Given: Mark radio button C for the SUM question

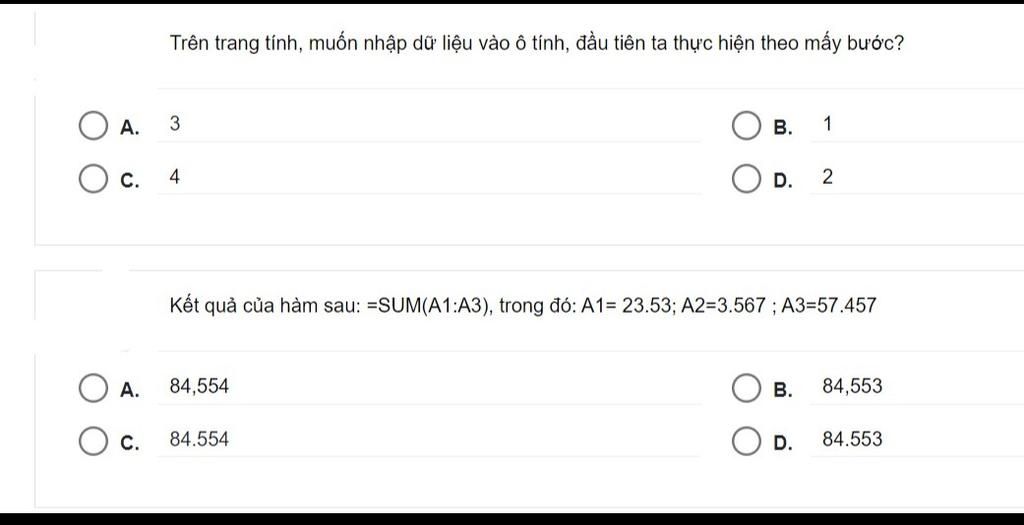Looking at the screenshot, I should pos(93,441).
